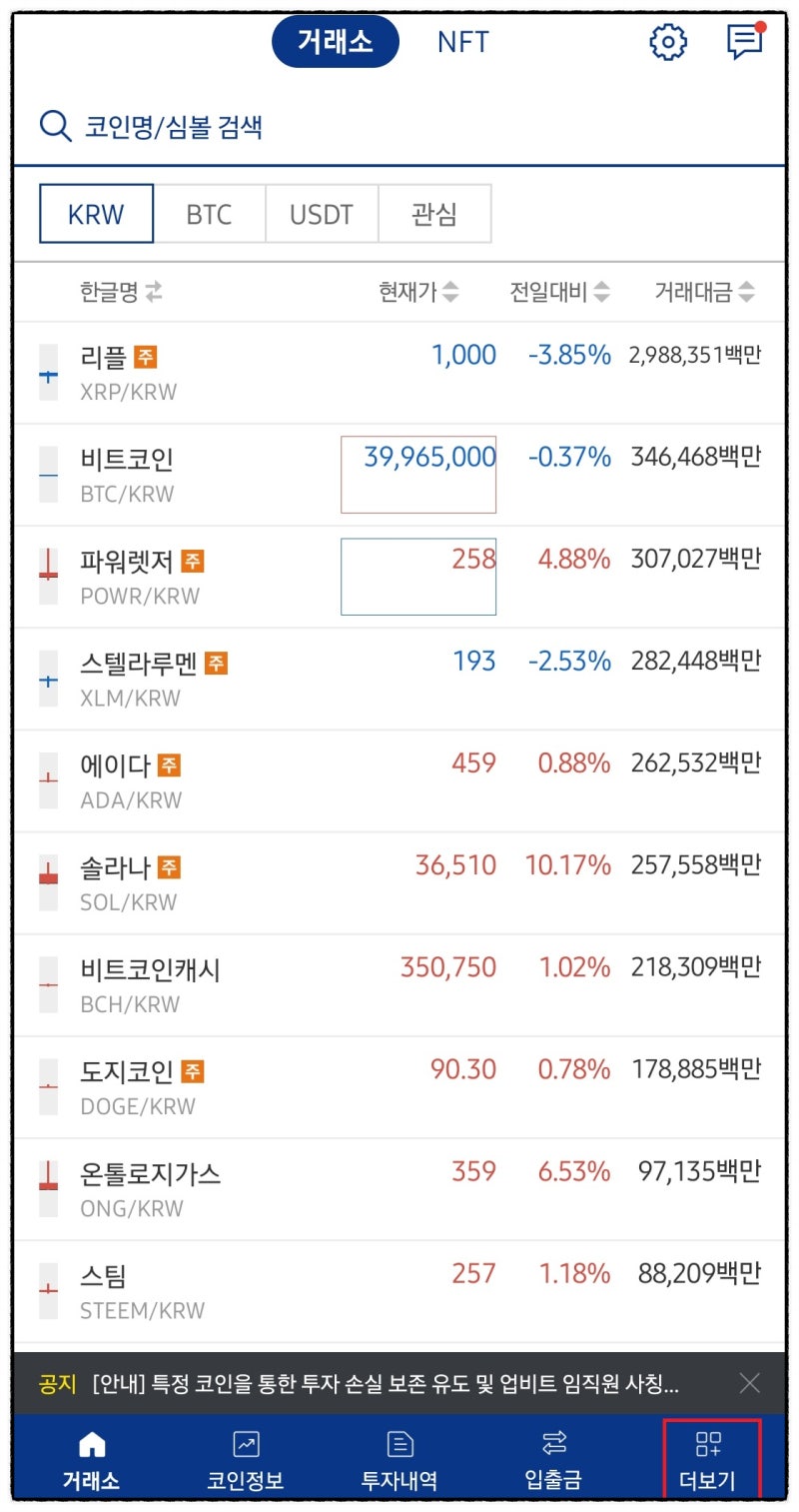This screenshot has height=1512, width=799.
Task: Dismiss the 공지 notice banner
Action: (749, 1383)
